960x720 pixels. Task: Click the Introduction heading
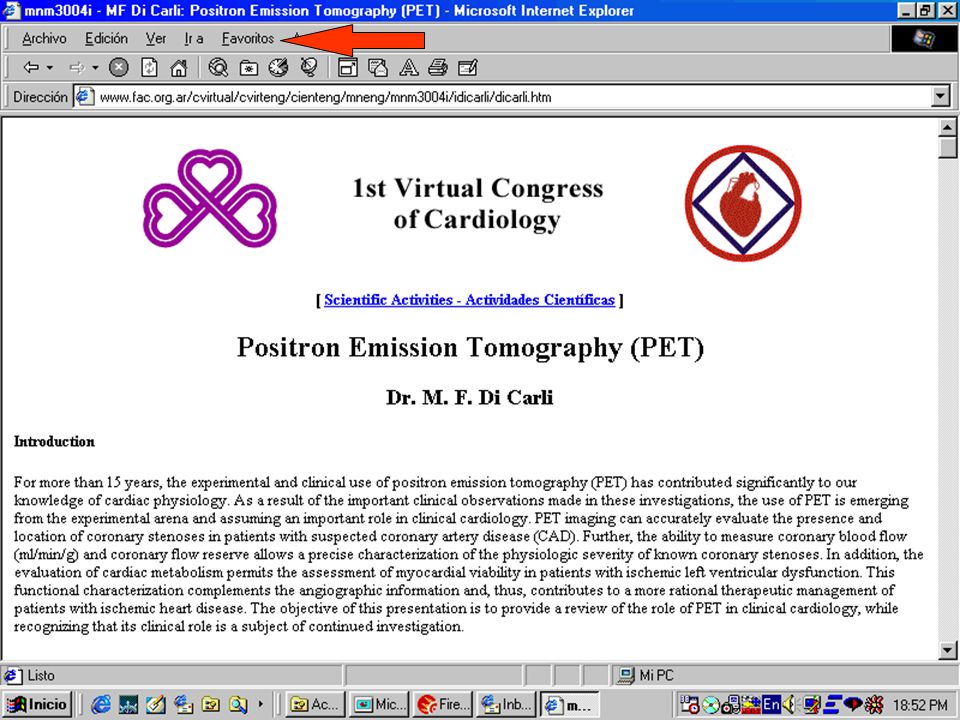[54, 441]
